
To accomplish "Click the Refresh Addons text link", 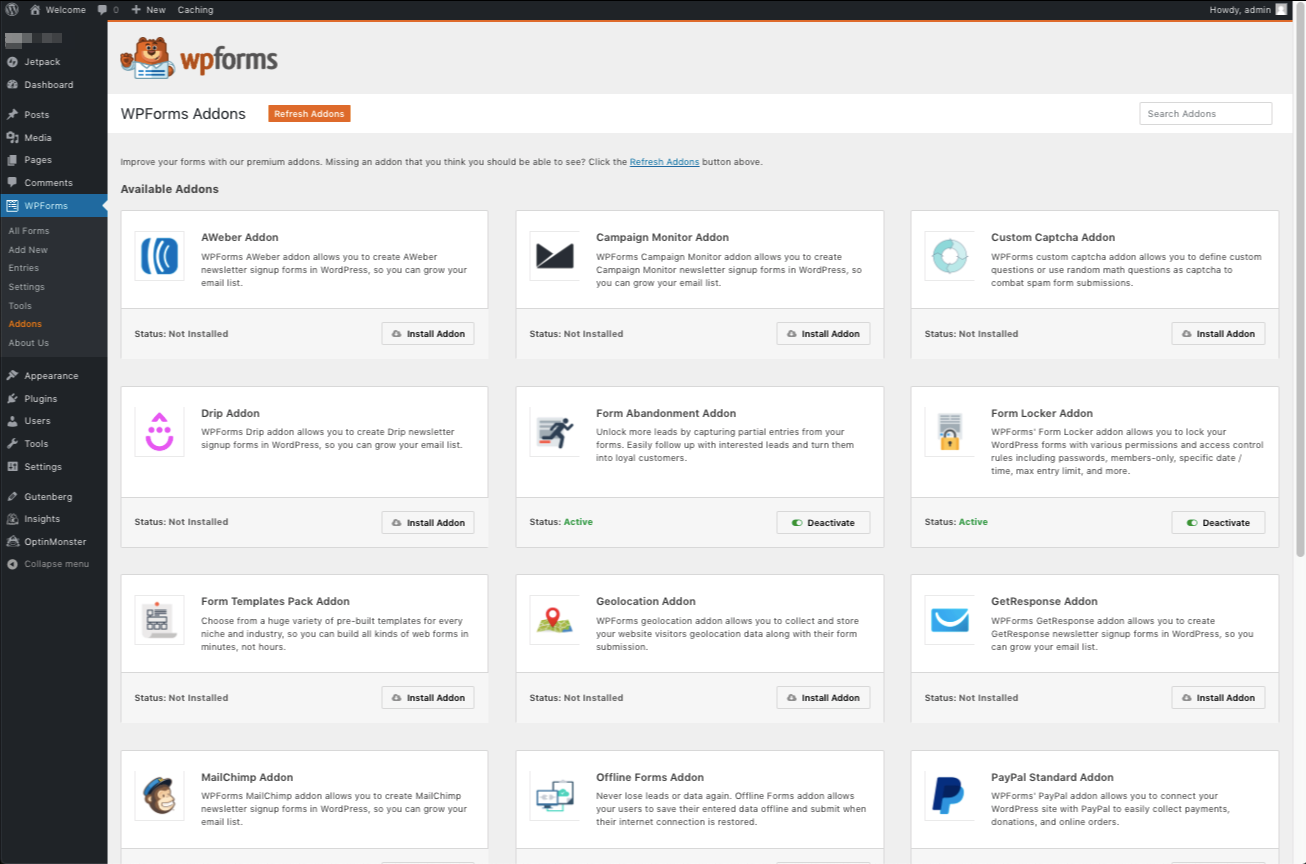I will click(x=664, y=162).
